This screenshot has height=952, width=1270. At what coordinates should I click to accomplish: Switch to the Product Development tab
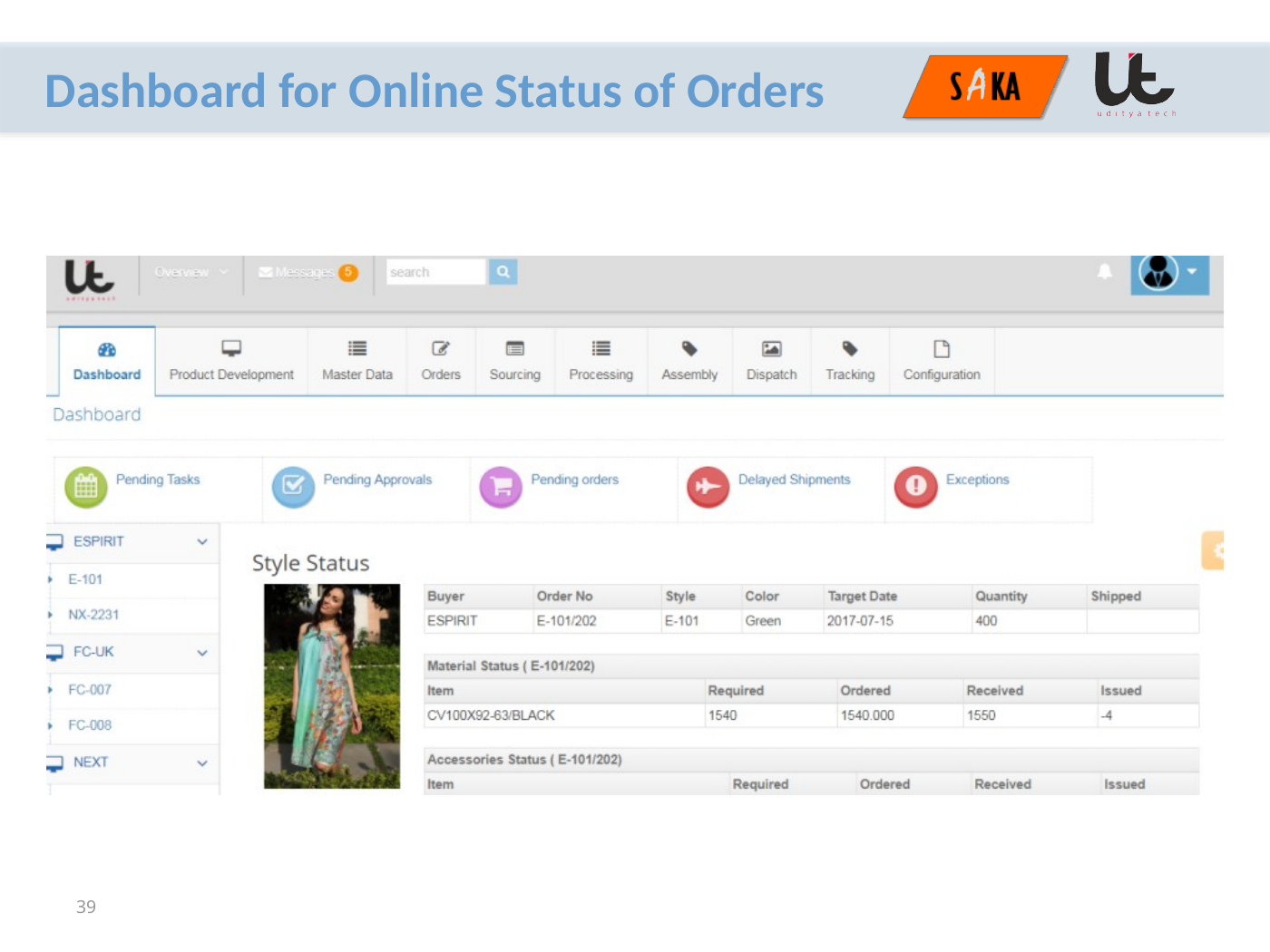pos(231,361)
